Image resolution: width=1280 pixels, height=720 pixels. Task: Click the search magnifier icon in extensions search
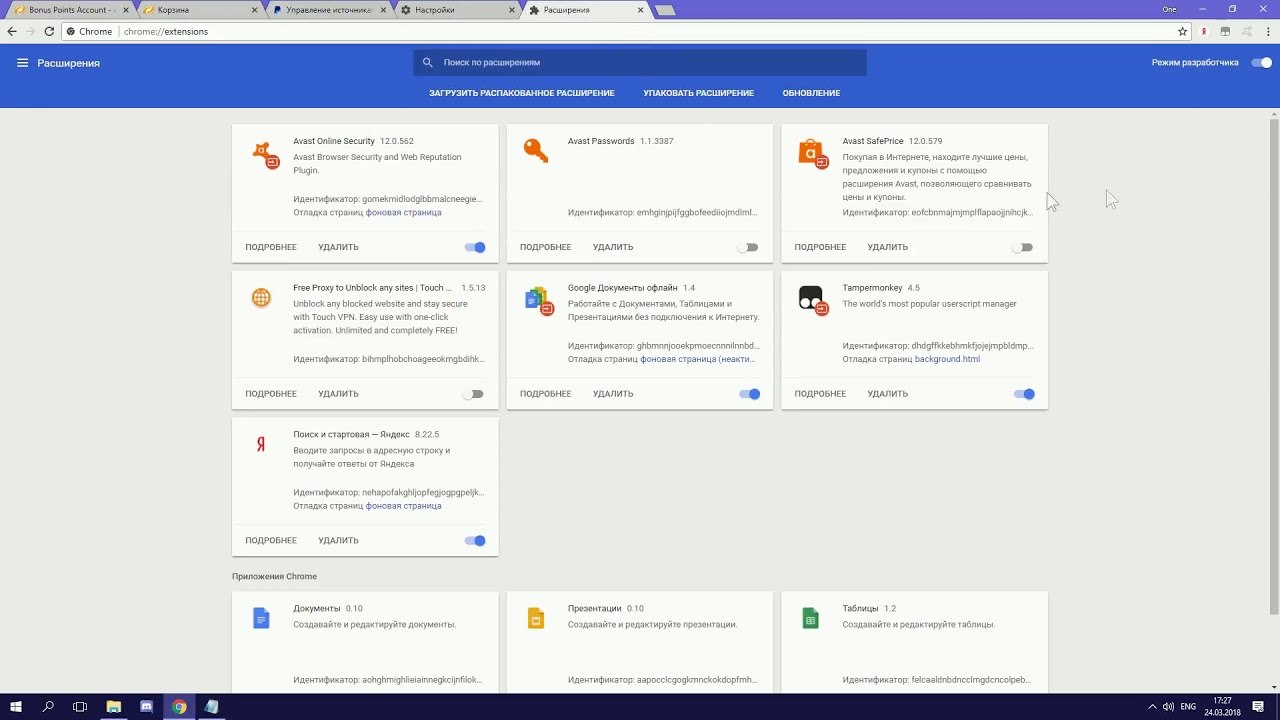click(428, 62)
